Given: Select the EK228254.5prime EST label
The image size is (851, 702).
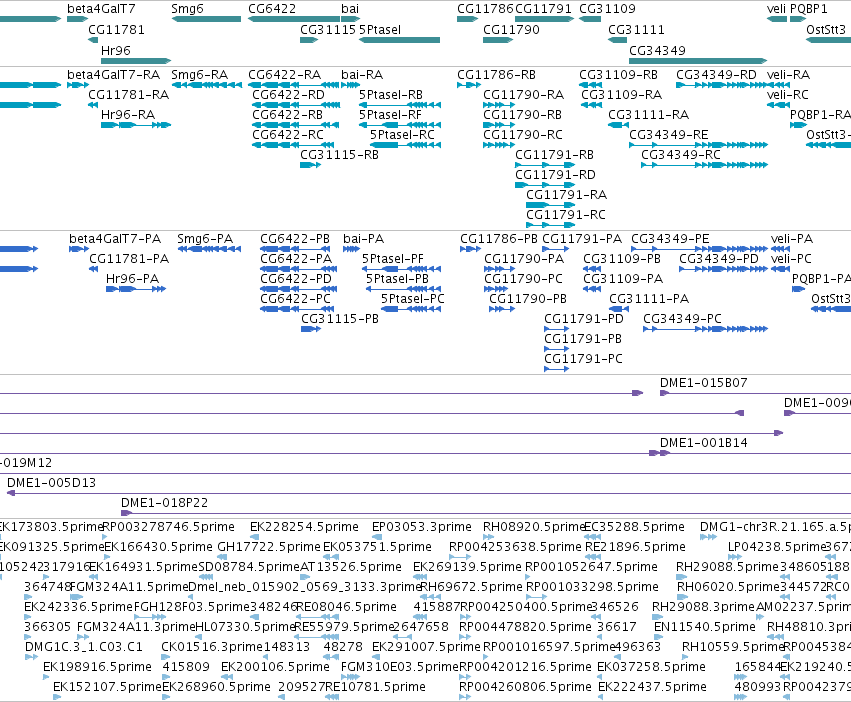Looking at the screenshot, I should (x=304, y=527).
